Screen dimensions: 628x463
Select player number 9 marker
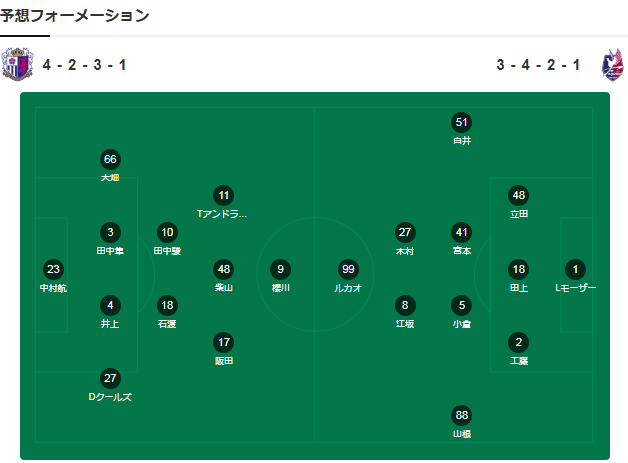[281, 269]
